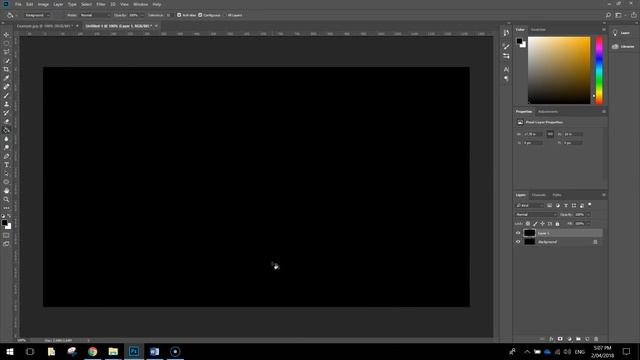Viewport: 640px width, 360px height.
Task: Toggle lock position icon
Action: (x=542, y=224)
